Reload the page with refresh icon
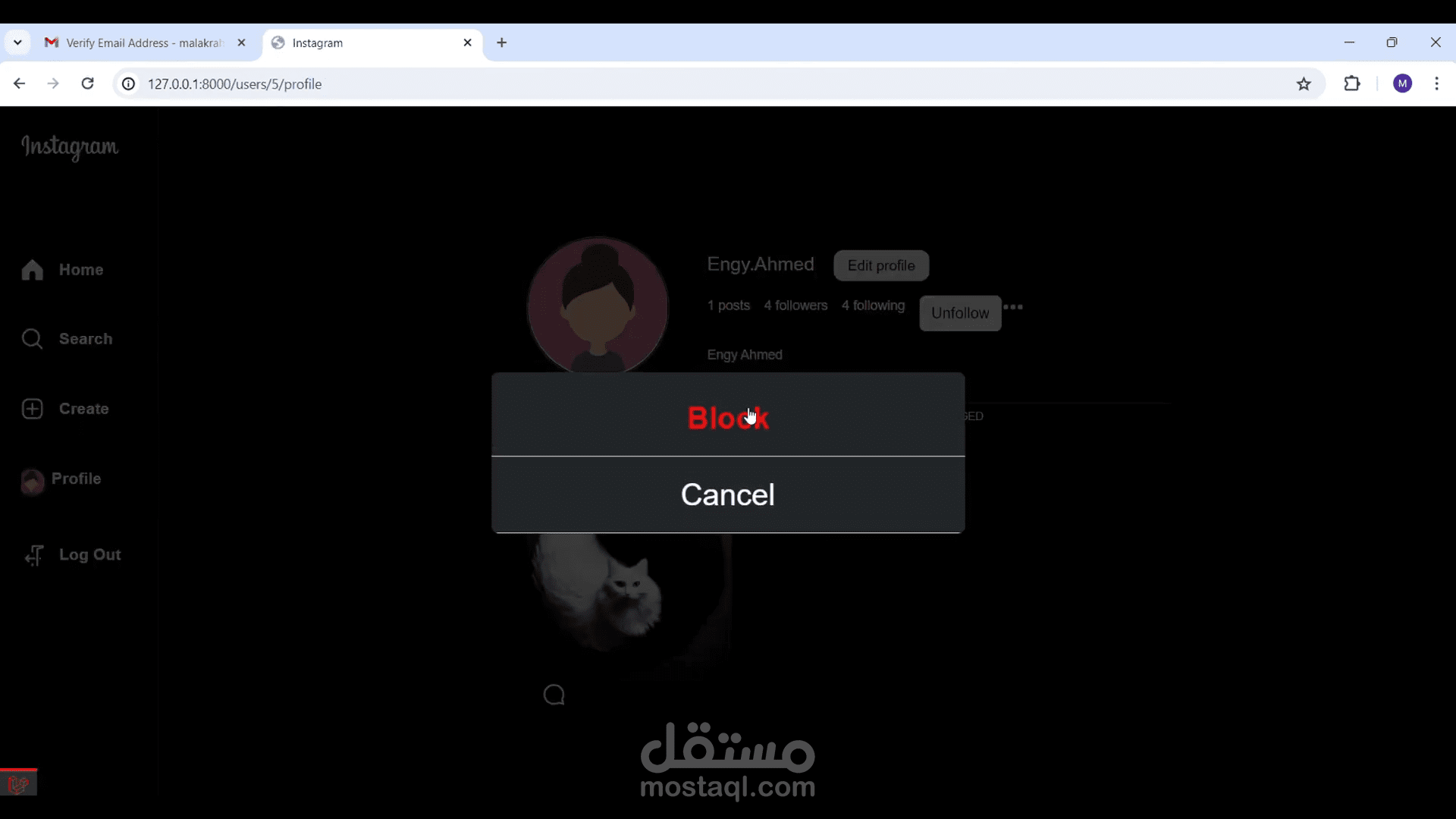 coord(88,84)
